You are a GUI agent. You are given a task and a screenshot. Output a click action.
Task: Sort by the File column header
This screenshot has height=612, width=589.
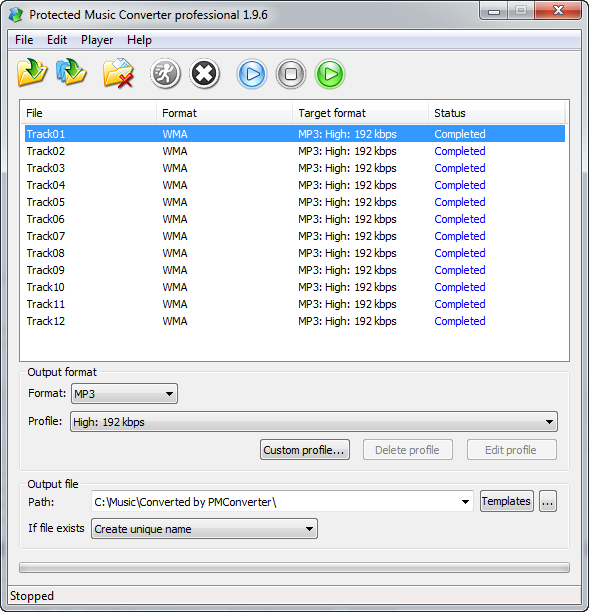pos(88,113)
